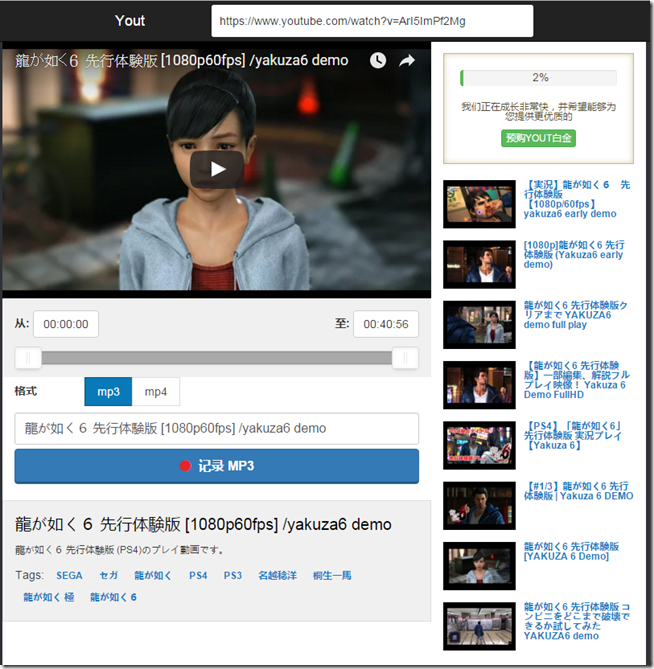The image size is (654, 669).
Task: Select the mp3 format option
Action: pyautogui.click(x=108, y=392)
